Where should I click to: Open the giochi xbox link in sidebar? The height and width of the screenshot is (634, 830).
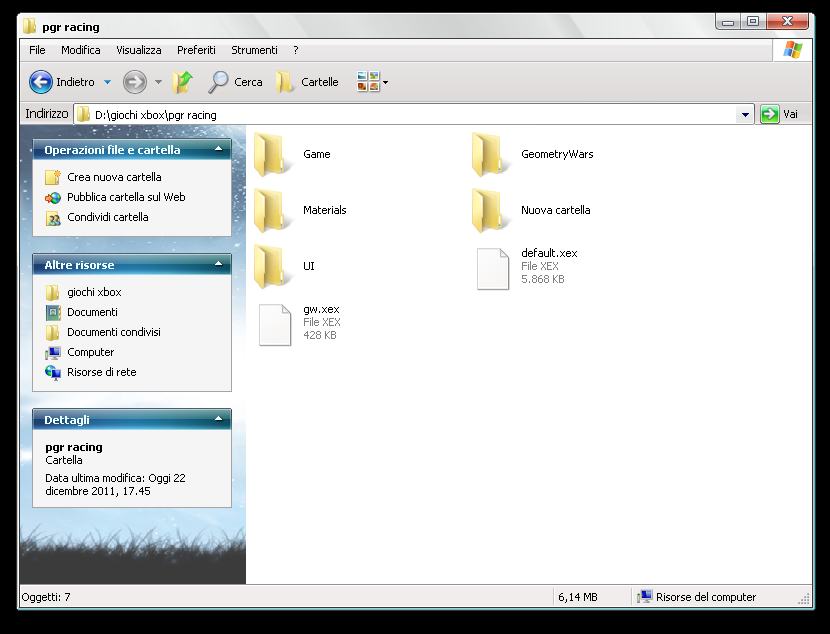(x=94, y=292)
